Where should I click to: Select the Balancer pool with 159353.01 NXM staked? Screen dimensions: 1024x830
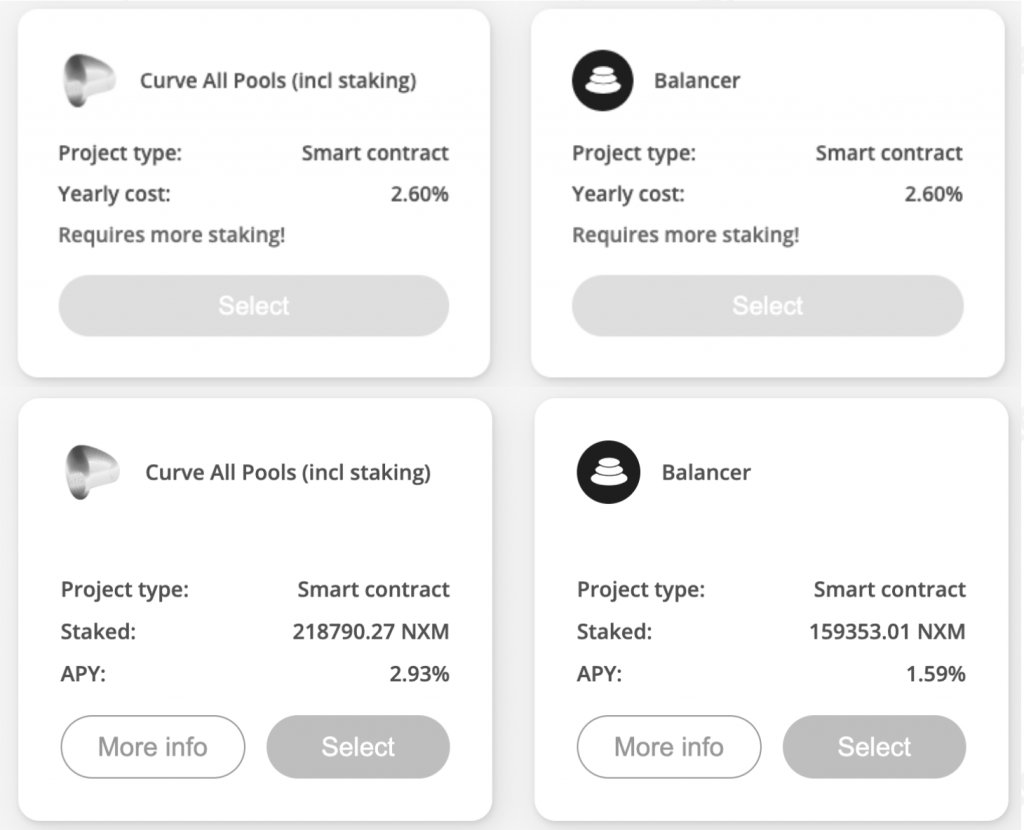pos(874,747)
